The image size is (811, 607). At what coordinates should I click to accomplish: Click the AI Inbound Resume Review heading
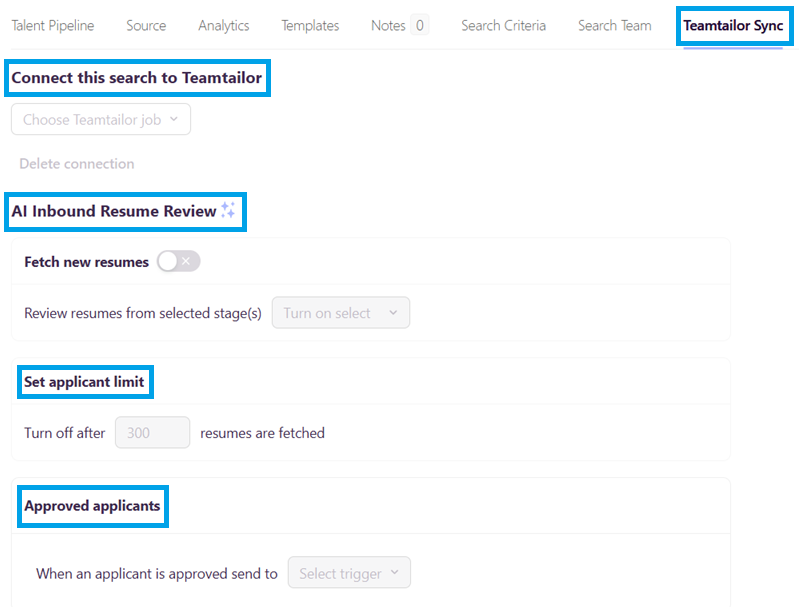114,211
